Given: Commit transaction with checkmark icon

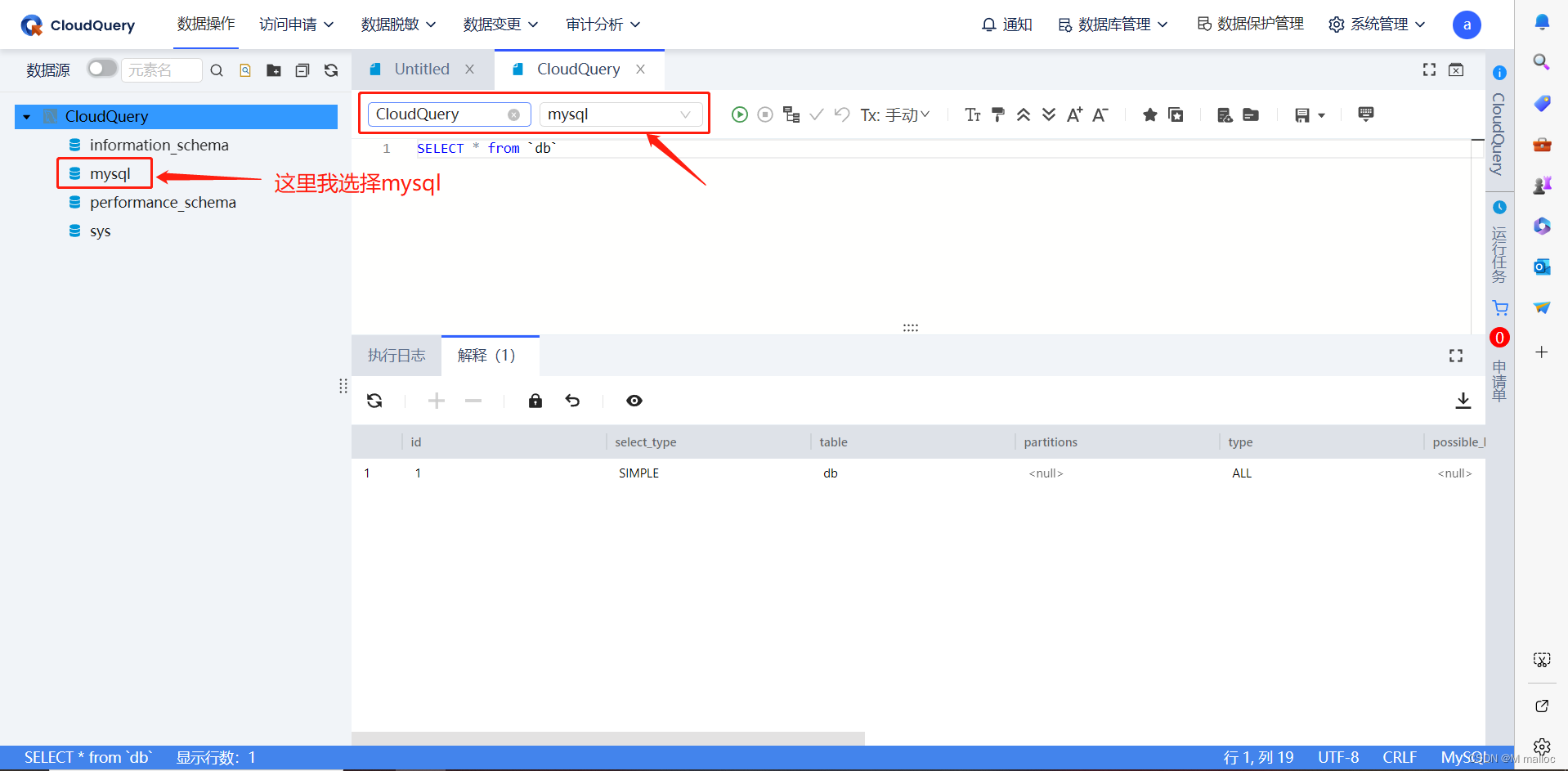Looking at the screenshot, I should click(x=816, y=114).
